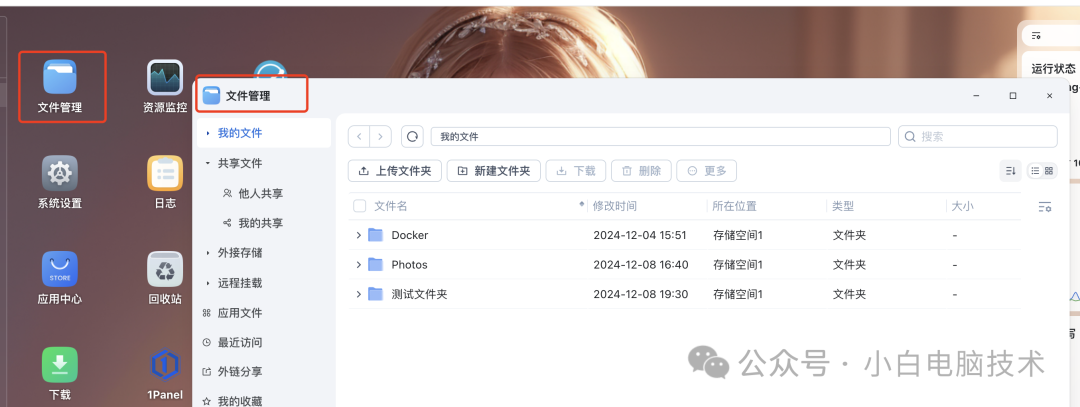The width and height of the screenshot is (1080, 407).
Task: Open the column settings icon in header
Action: 1044,206
